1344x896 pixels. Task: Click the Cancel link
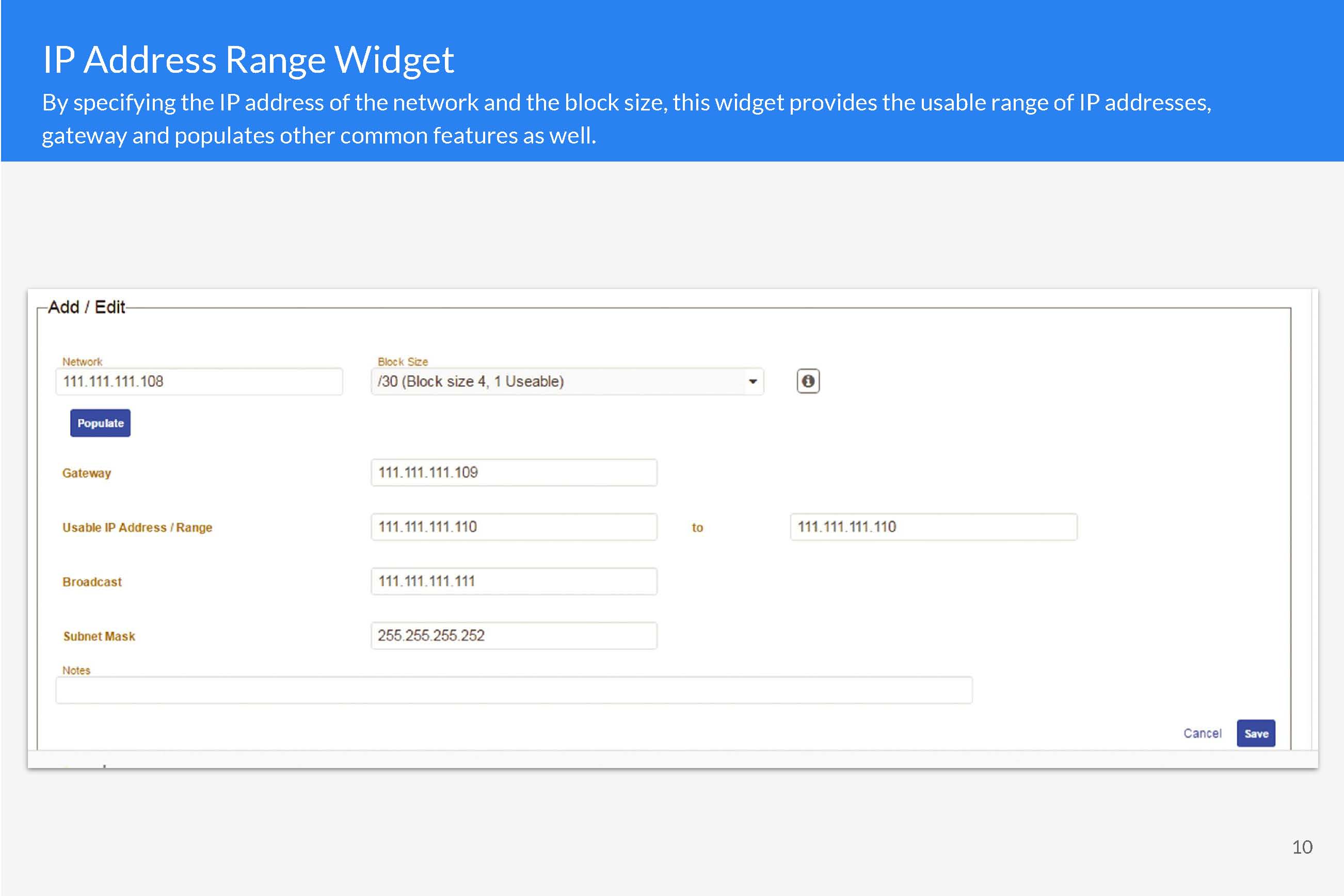point(1202,733)
